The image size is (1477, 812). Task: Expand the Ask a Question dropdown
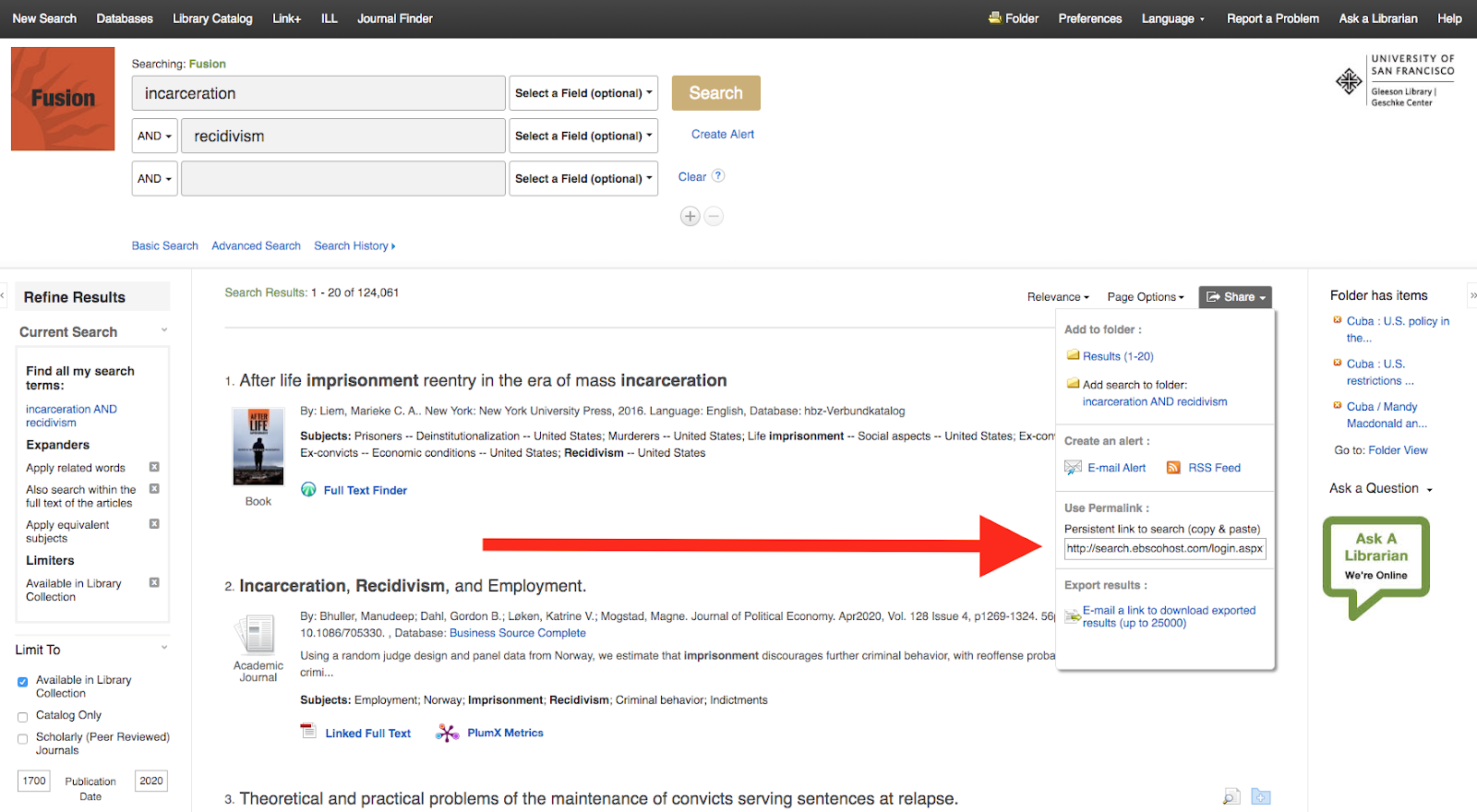click(x=1381, y=488)
